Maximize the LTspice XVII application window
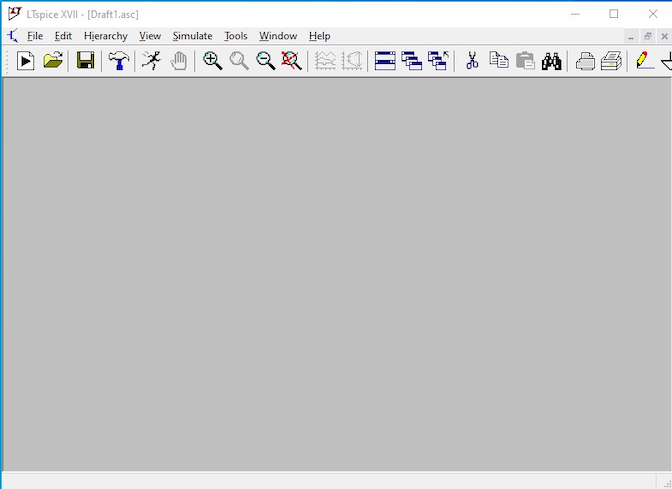 coord(614,14)
